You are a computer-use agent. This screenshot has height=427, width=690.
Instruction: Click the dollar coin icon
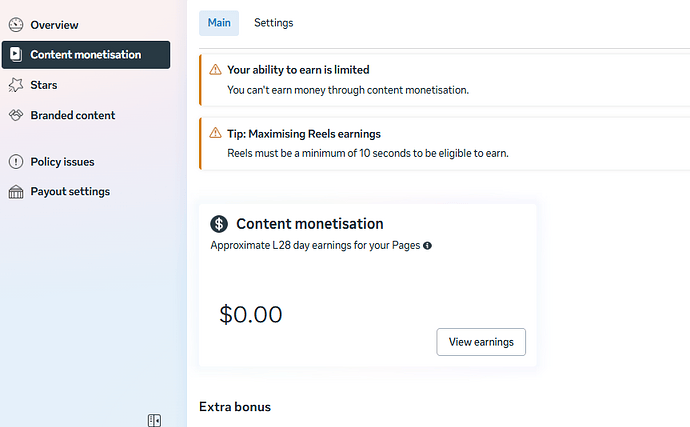coord(219,224)
